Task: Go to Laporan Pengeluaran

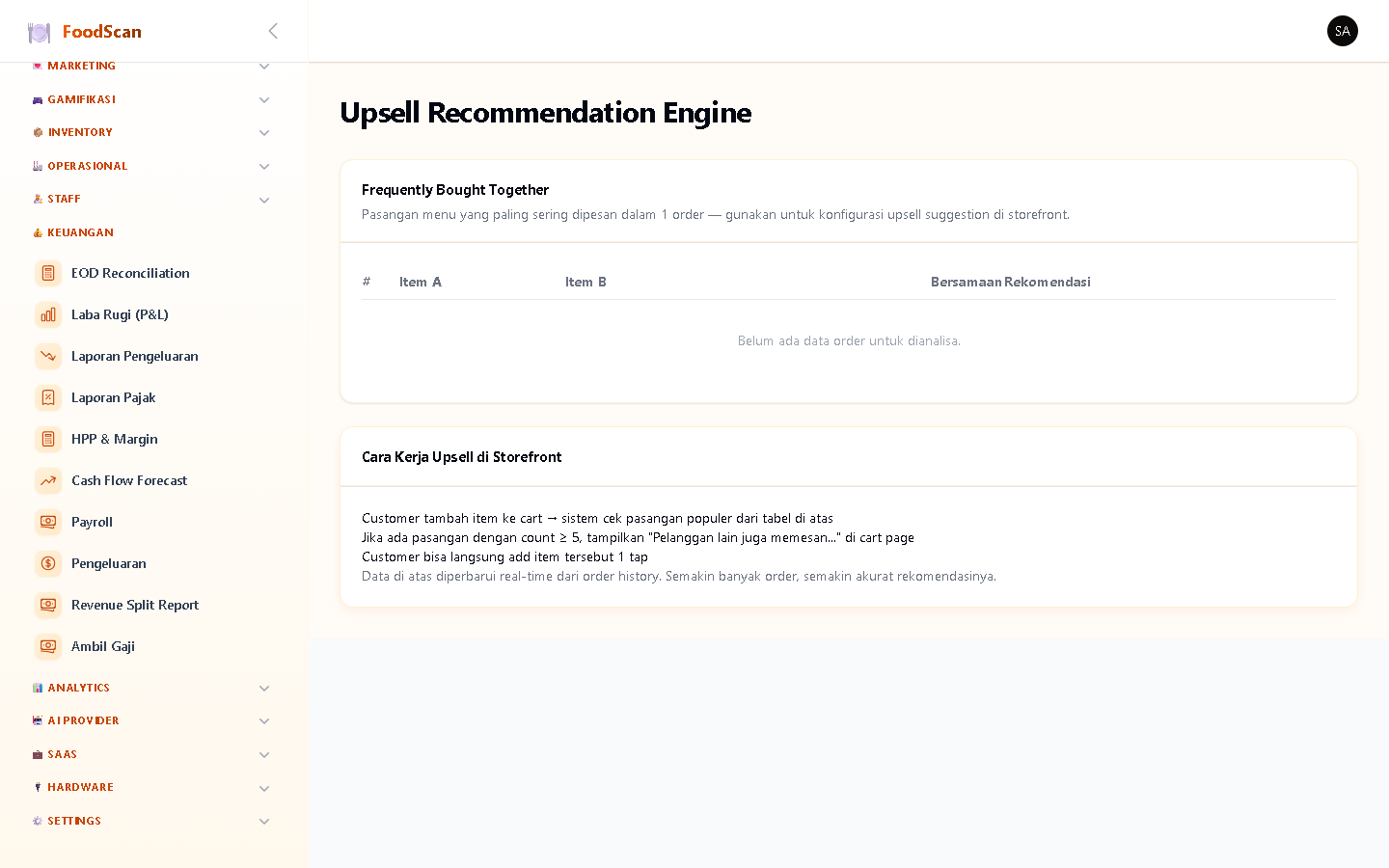Action: [154, 356]
